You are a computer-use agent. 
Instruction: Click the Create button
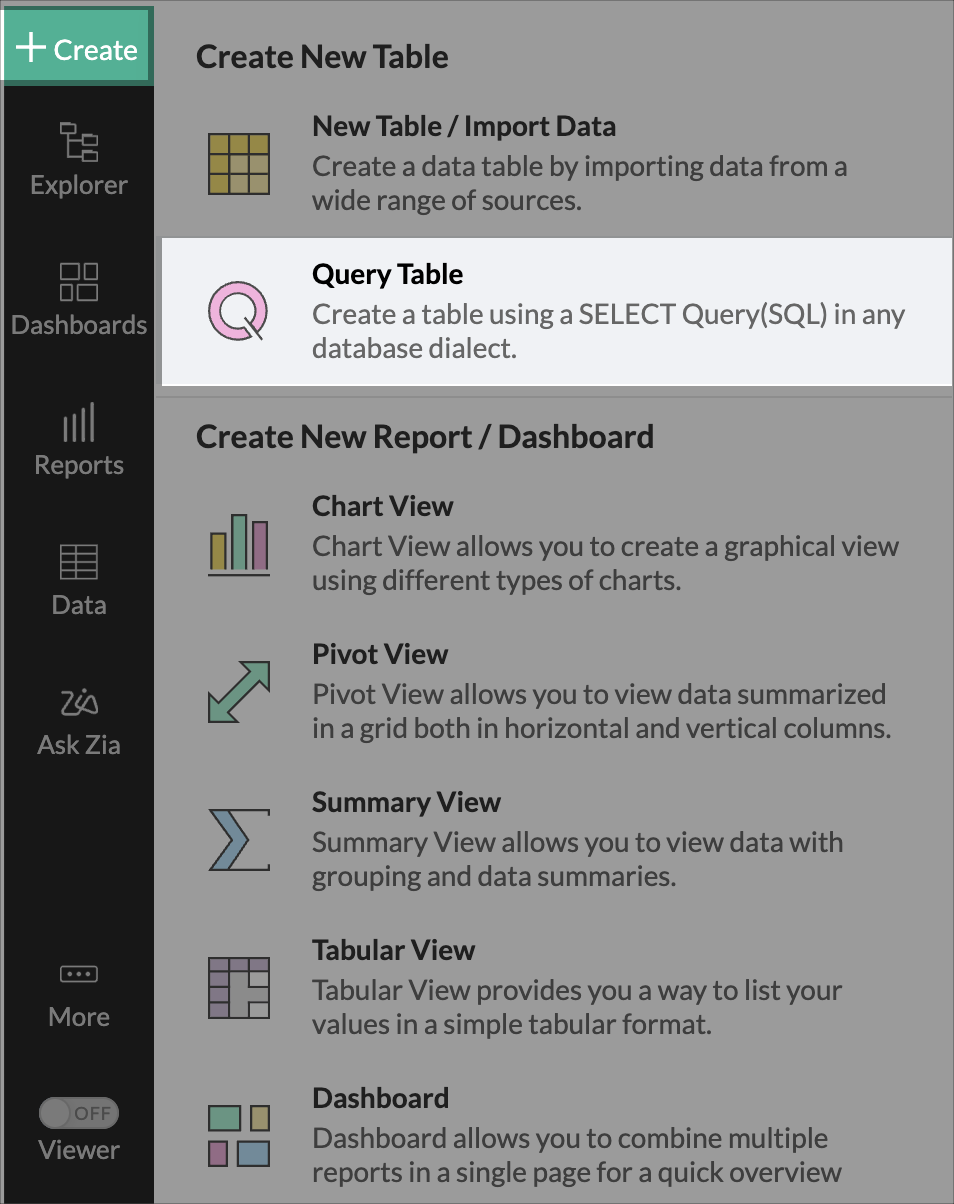pyautogui.click(x=78, y=48)
